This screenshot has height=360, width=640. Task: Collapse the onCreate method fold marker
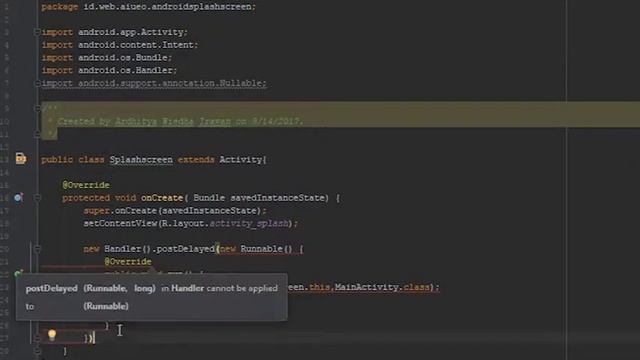(37, 198)
